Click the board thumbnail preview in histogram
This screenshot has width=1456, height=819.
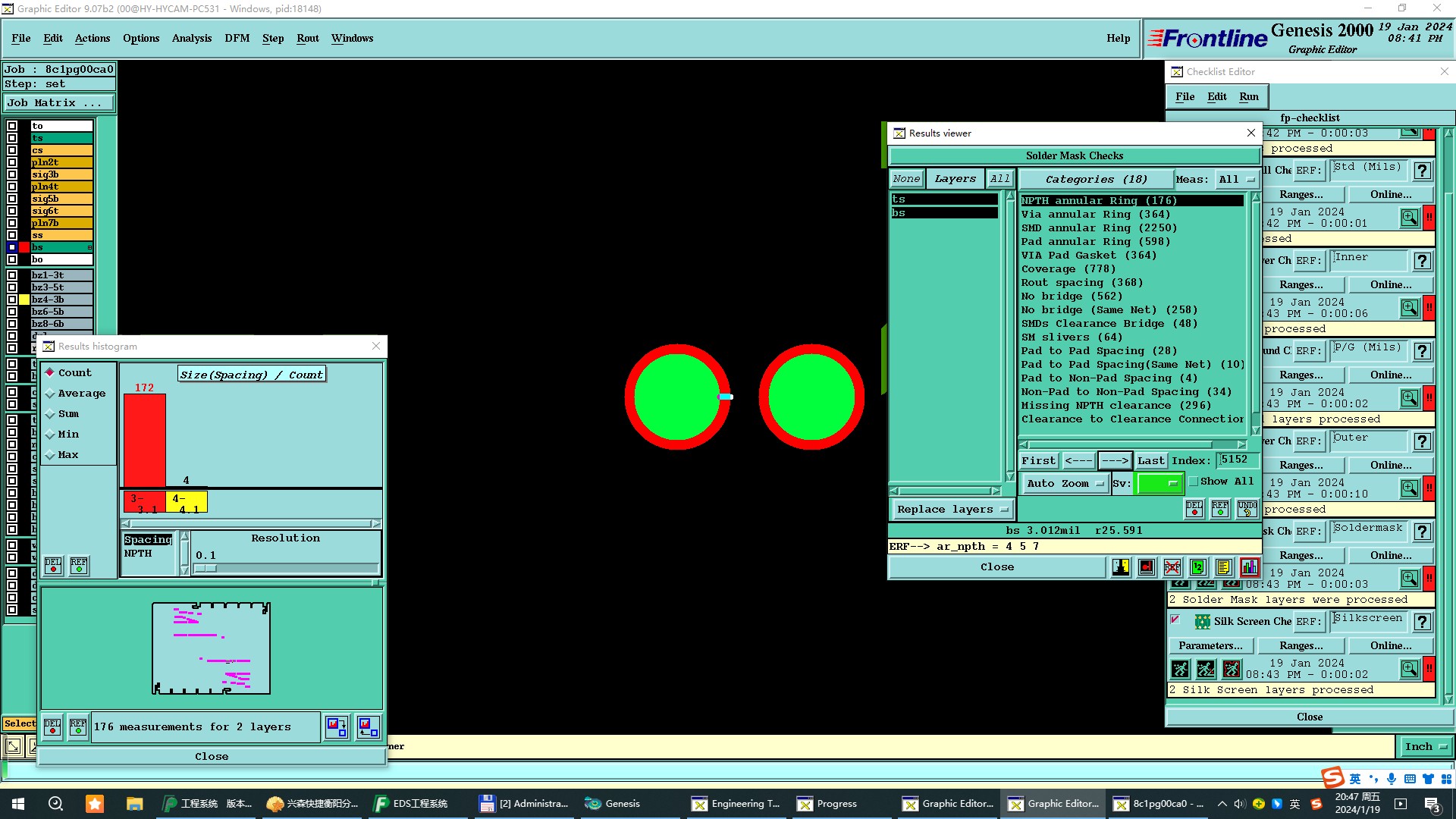click(x=212, y=648)
